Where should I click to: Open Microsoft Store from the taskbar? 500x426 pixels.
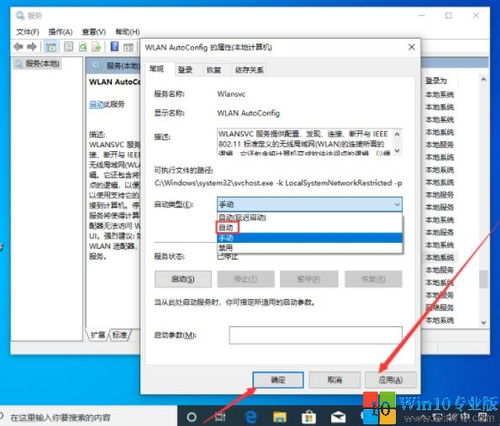tap(308, 417)
